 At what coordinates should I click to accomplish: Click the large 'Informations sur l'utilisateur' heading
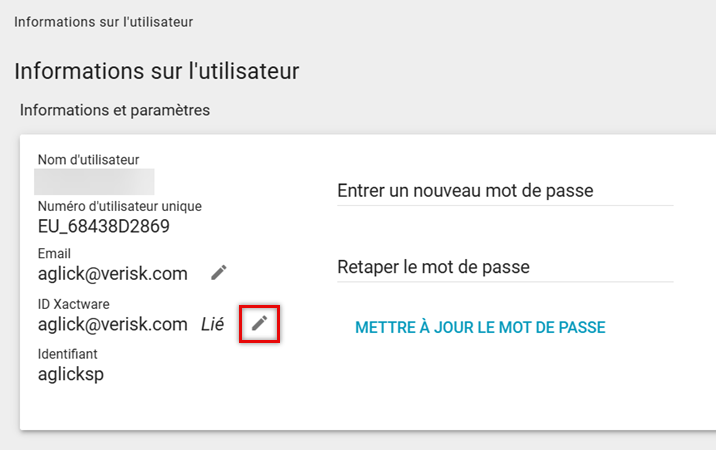click(157, 71)
